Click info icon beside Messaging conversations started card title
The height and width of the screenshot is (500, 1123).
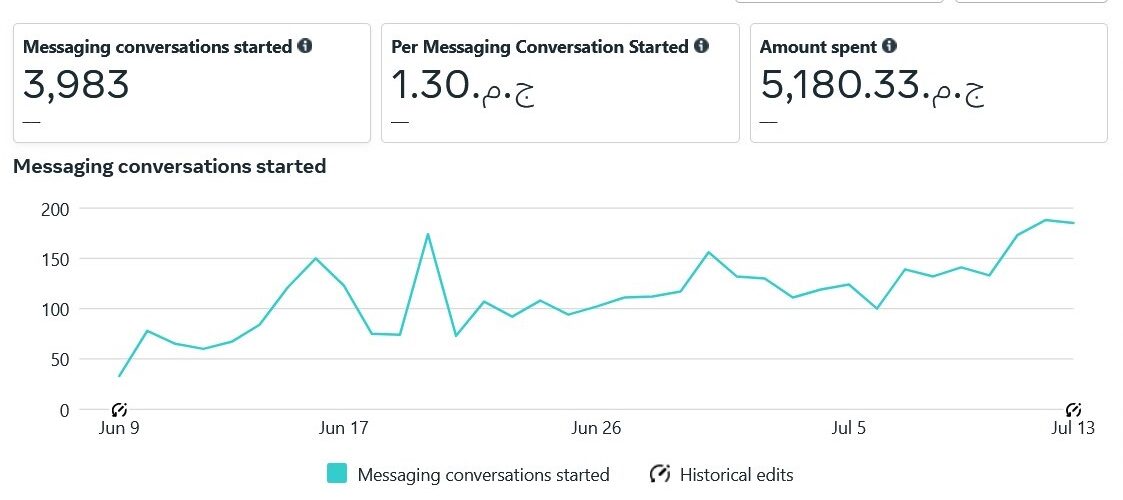coord(305,46)
